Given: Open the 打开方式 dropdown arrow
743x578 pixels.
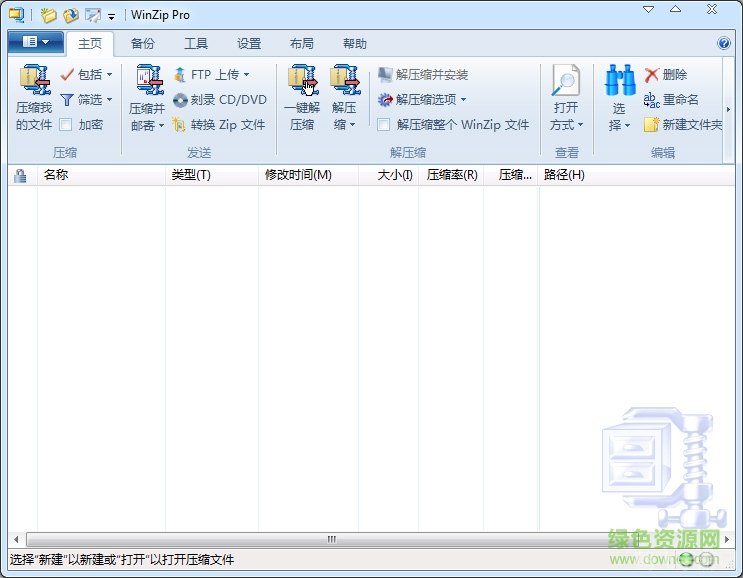Looking at the screenshot, I should click(580, 125).
